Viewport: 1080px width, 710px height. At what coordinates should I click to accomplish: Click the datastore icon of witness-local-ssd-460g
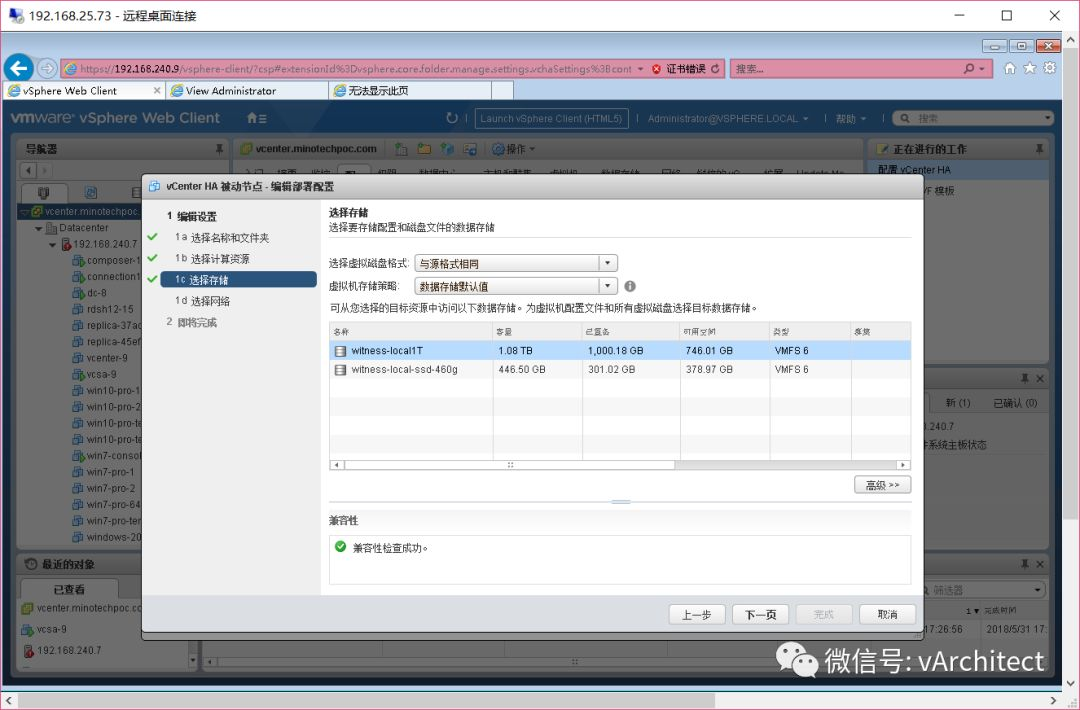click(340, 370)
